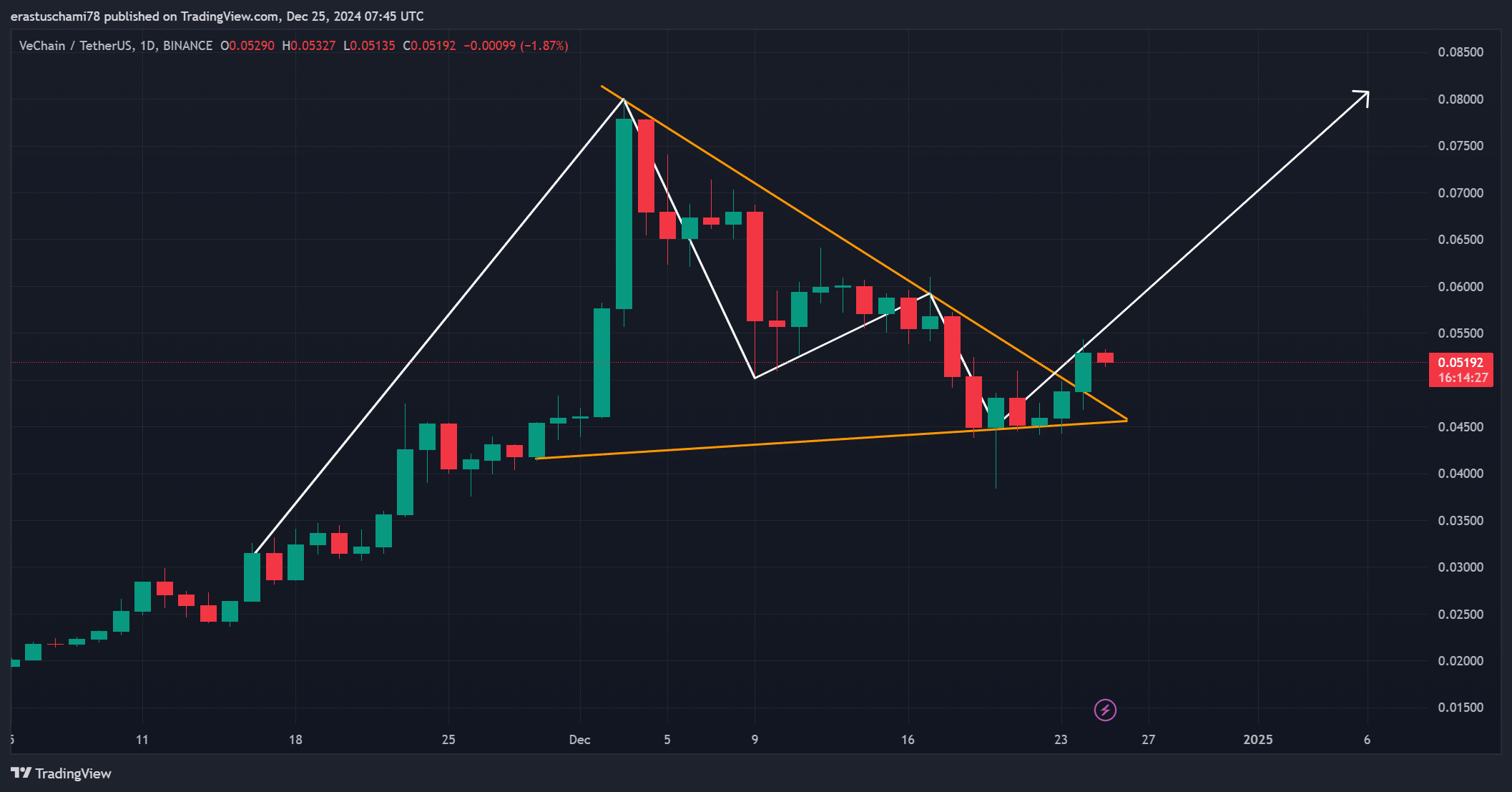Click the 23 label on date axis
Screen dimensions: 1512x792
click(1061, 740)
